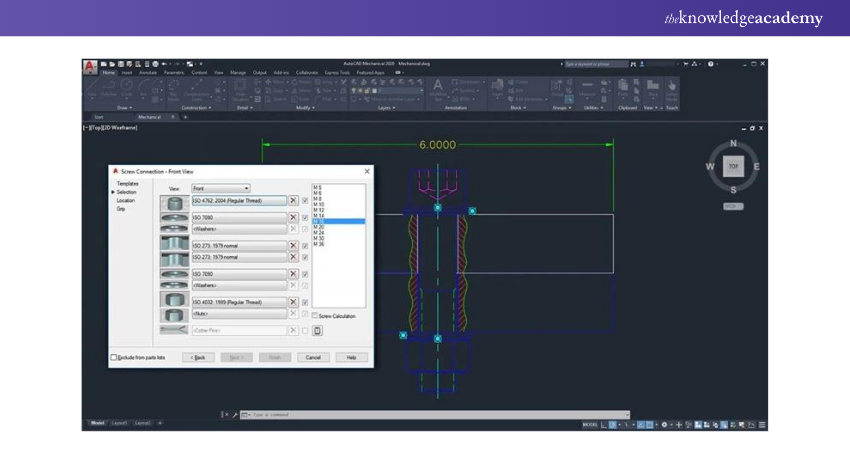850x450 pixels.
Task: Open the Nuts selection field
Action: tap(238, 315)
